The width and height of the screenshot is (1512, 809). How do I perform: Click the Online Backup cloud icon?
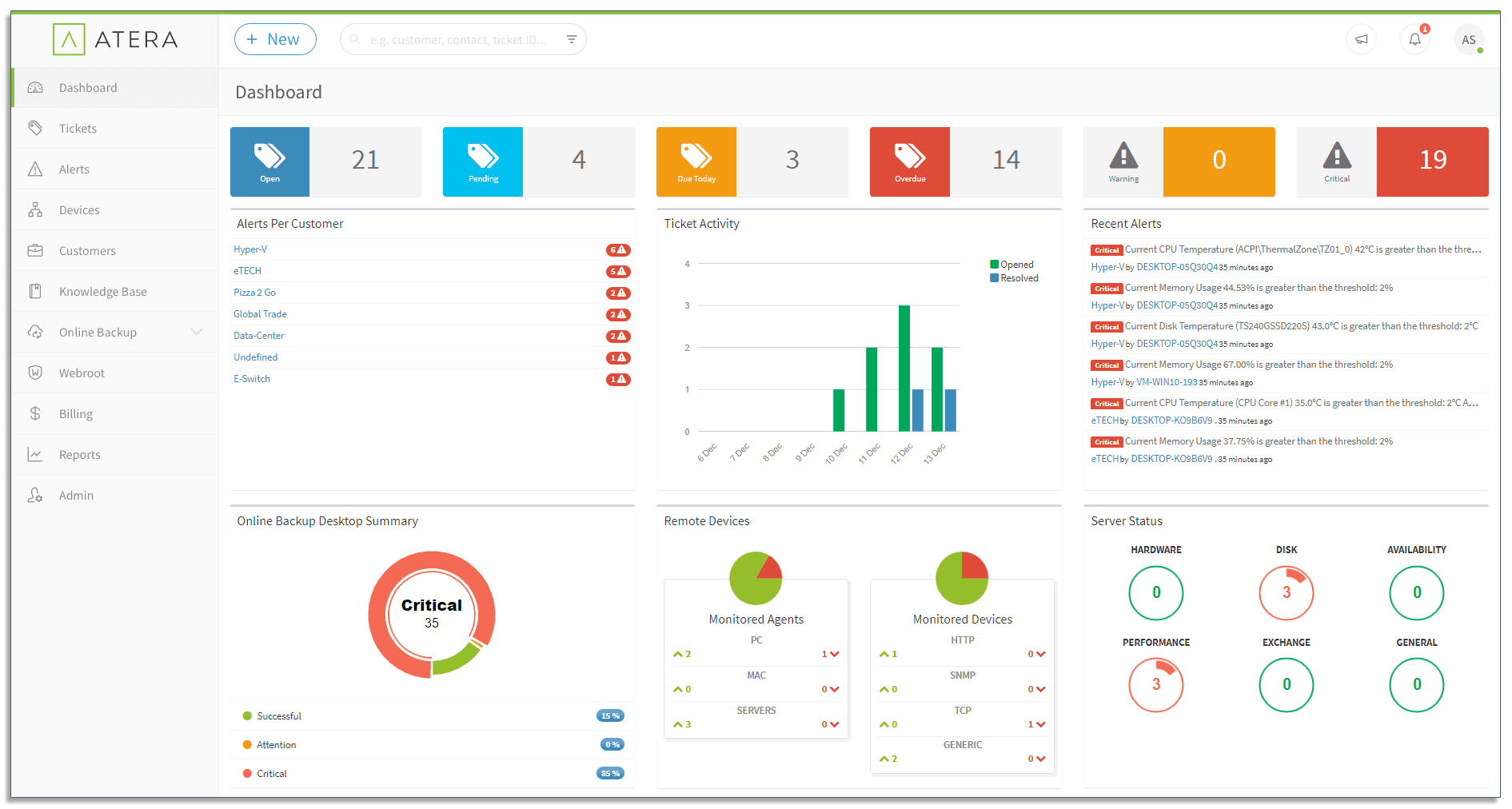(35, 333)
